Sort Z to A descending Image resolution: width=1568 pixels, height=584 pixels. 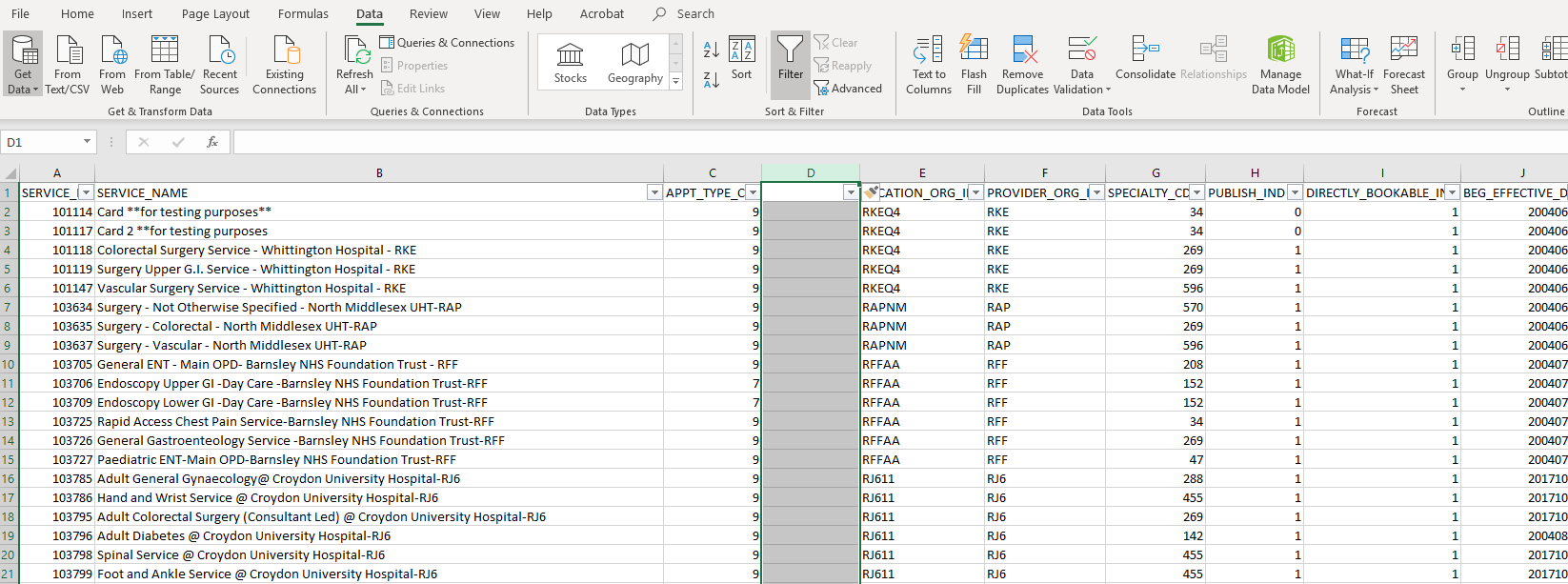click(712, 80)
